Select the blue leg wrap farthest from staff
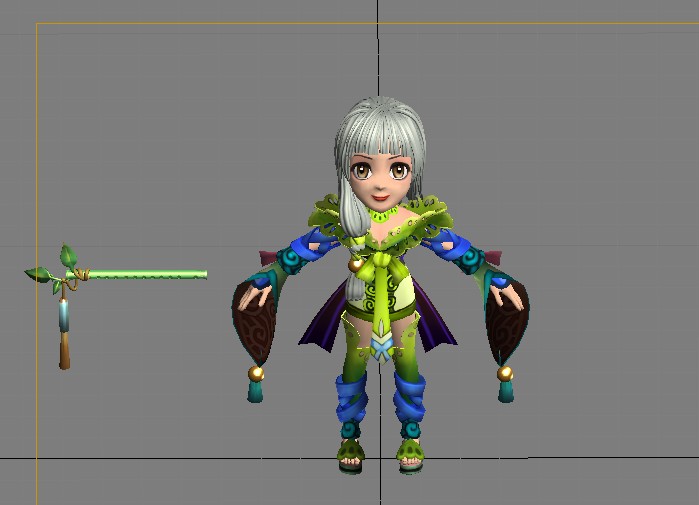Screen dimensions: 699x505 pos(411,398)
